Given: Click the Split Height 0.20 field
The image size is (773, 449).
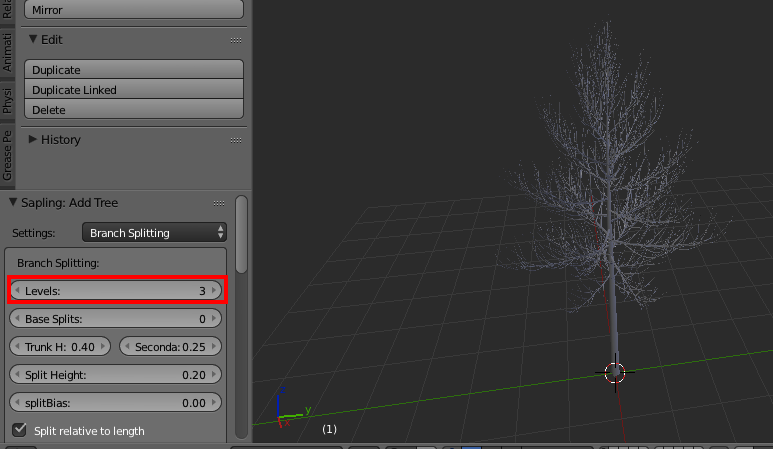Looking at the screenshot, I should [115, 375].
